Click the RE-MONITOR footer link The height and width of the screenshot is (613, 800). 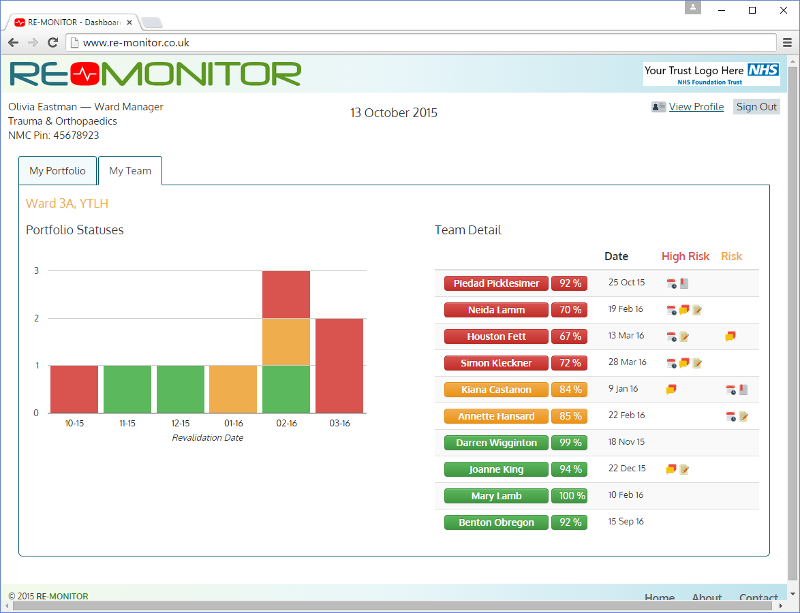point(62,596)
